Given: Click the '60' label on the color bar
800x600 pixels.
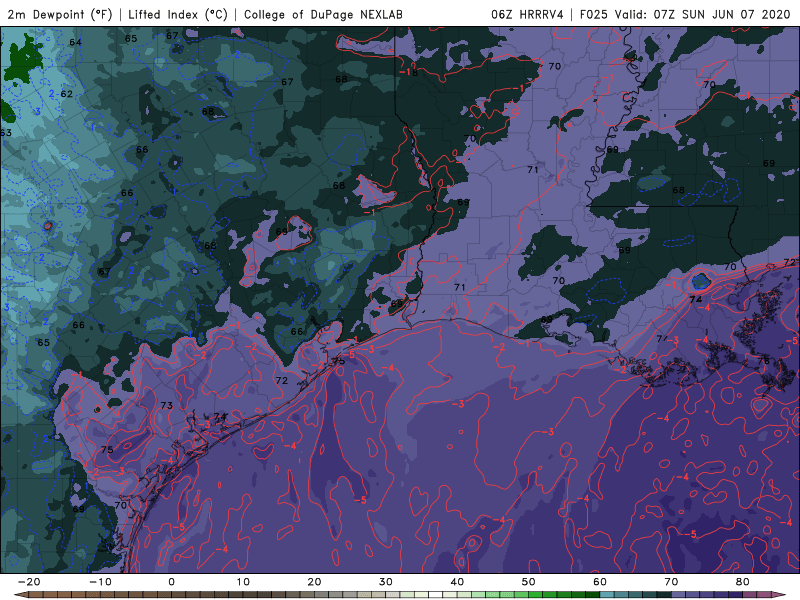Looking at the screenshot, I should tap(600, 582).
